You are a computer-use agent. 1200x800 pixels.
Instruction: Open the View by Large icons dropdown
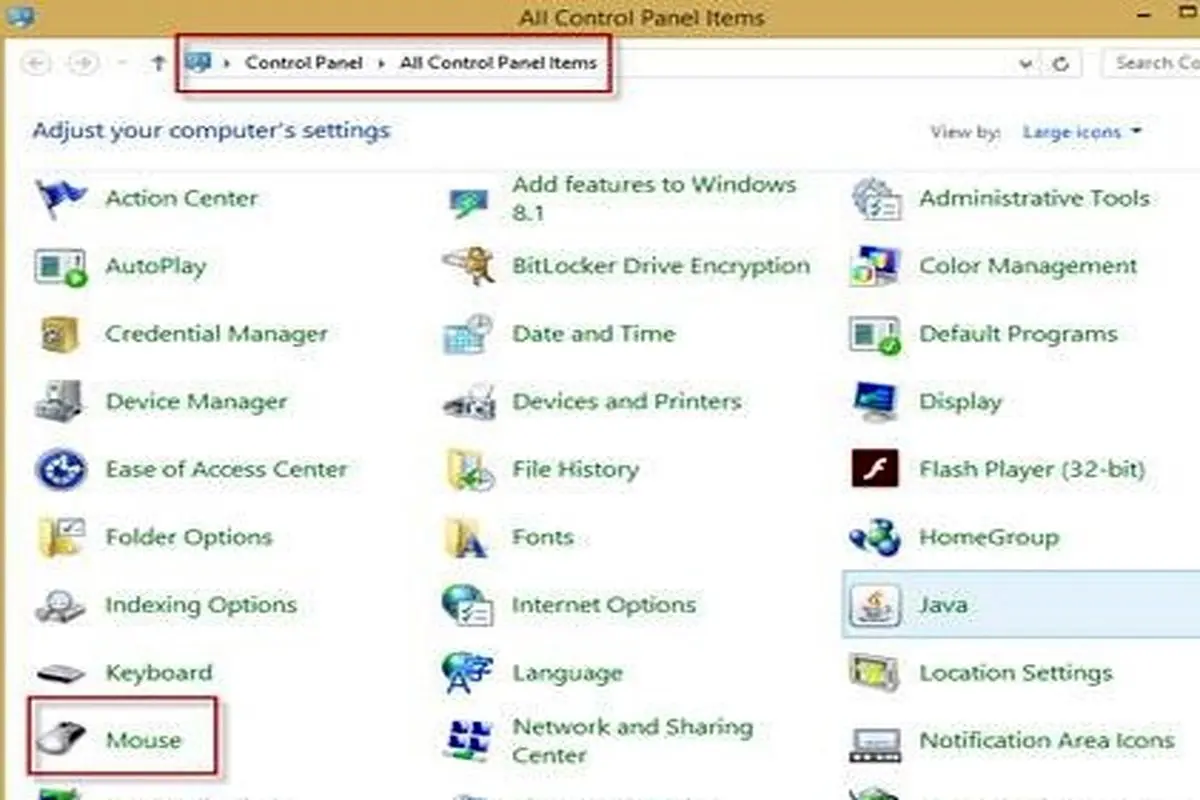pyautogui.click(x=1082, y=132)
